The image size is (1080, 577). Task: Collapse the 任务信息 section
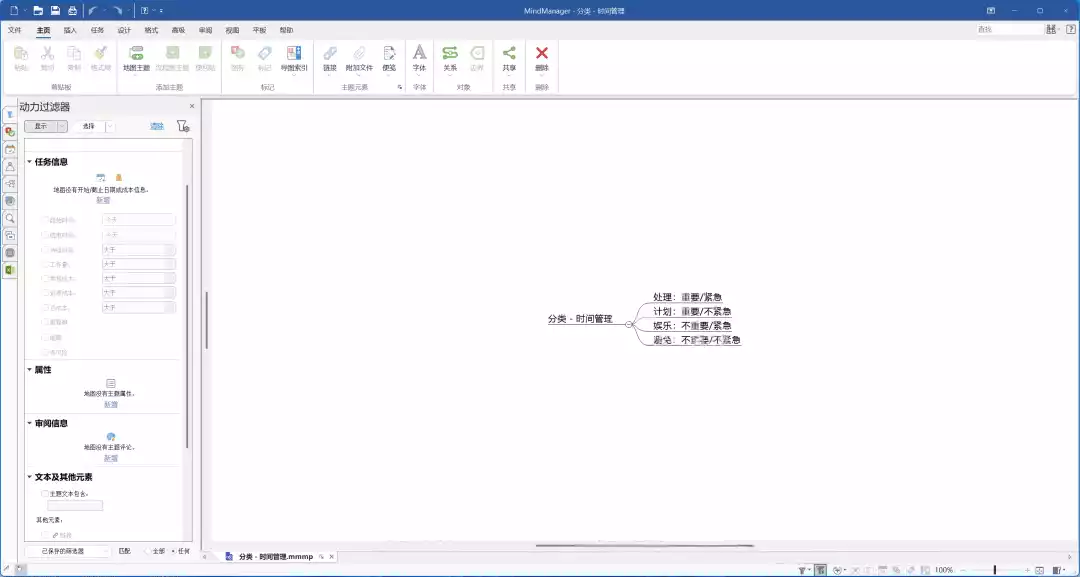30,162
